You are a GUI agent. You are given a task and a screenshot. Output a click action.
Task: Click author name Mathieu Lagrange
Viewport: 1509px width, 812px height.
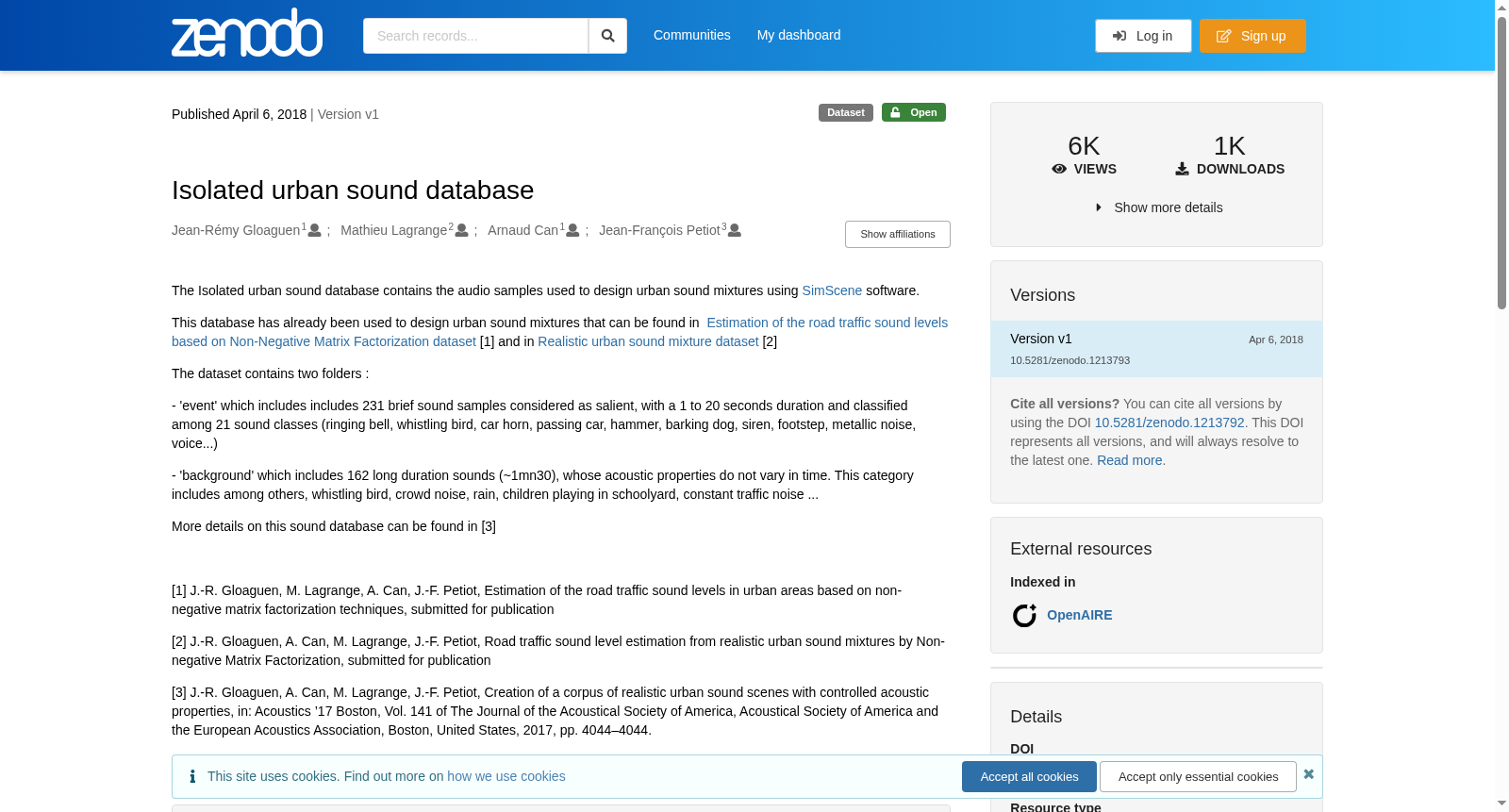[393, 230]
